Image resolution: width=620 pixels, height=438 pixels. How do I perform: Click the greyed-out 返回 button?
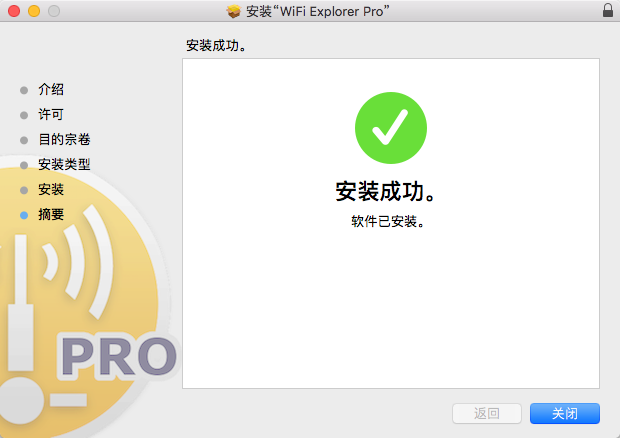(x=487, y=413)
